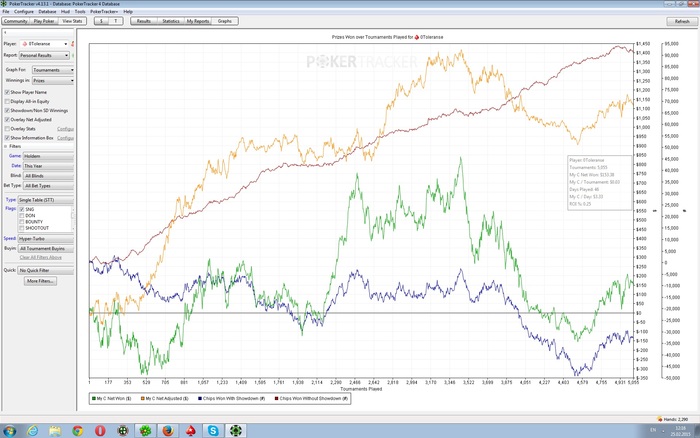Open the Winnings in dropdown
This screenshot has width=700, height=438.
click(72, 81)
